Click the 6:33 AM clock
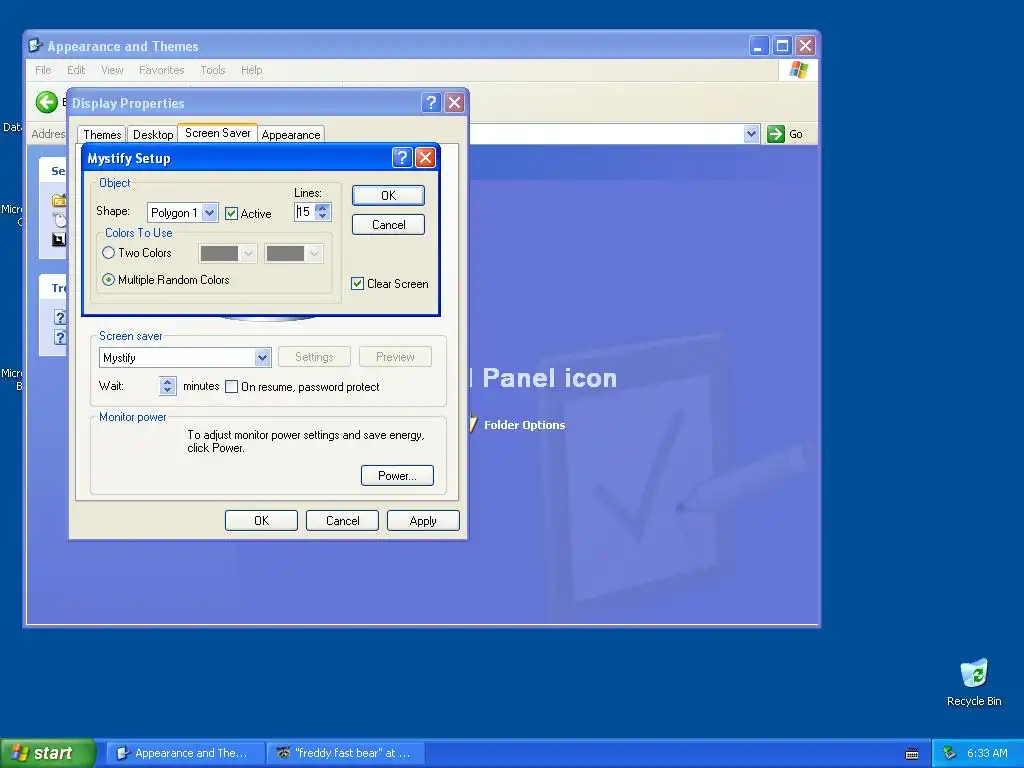Image resolution: width=1024 pixels, height=768 pixels. [987, 753]
